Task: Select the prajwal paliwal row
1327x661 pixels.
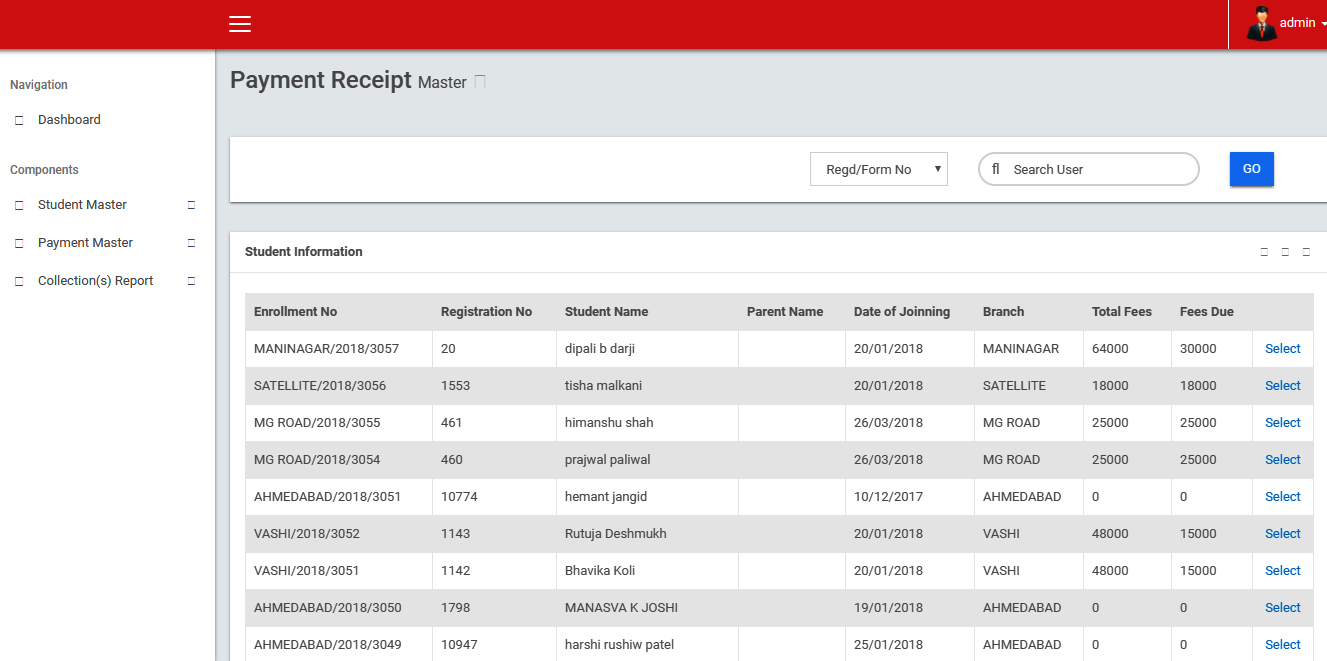Action: tap(1282, 460)
